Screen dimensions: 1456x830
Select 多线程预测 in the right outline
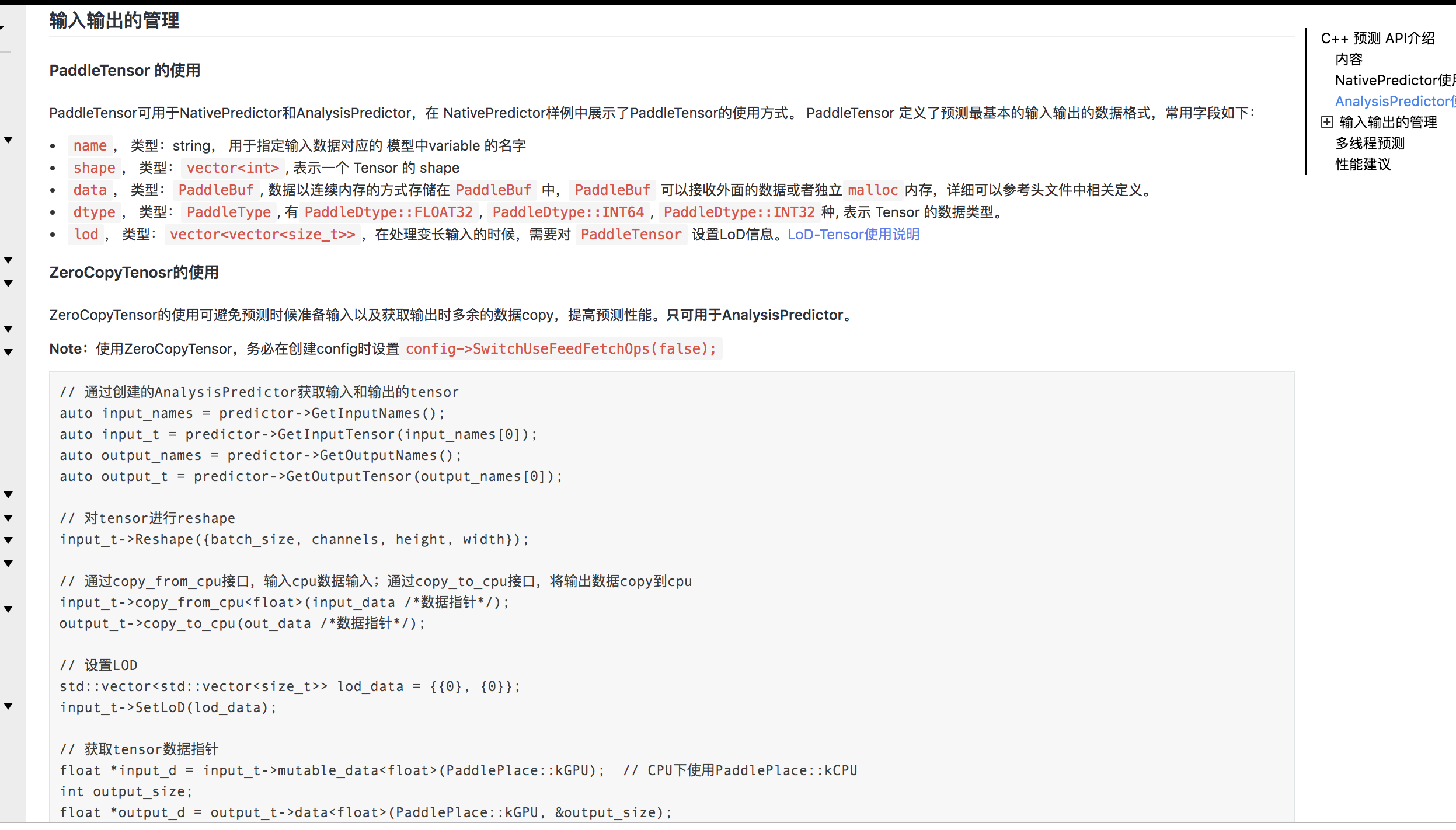1370,144
